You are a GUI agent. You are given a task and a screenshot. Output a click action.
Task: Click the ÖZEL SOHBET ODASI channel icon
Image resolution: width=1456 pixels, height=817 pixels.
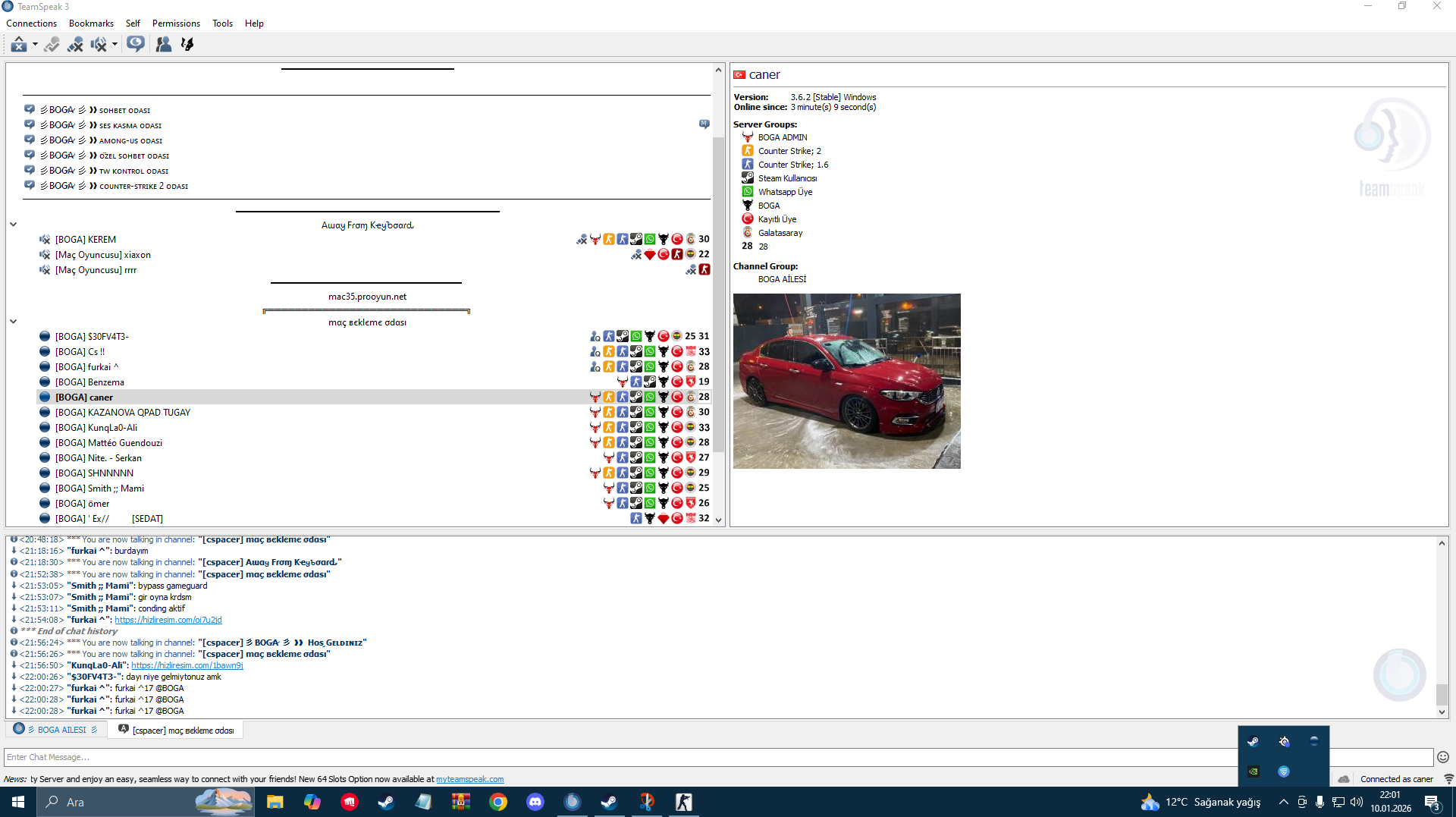[x=30, y=155]
